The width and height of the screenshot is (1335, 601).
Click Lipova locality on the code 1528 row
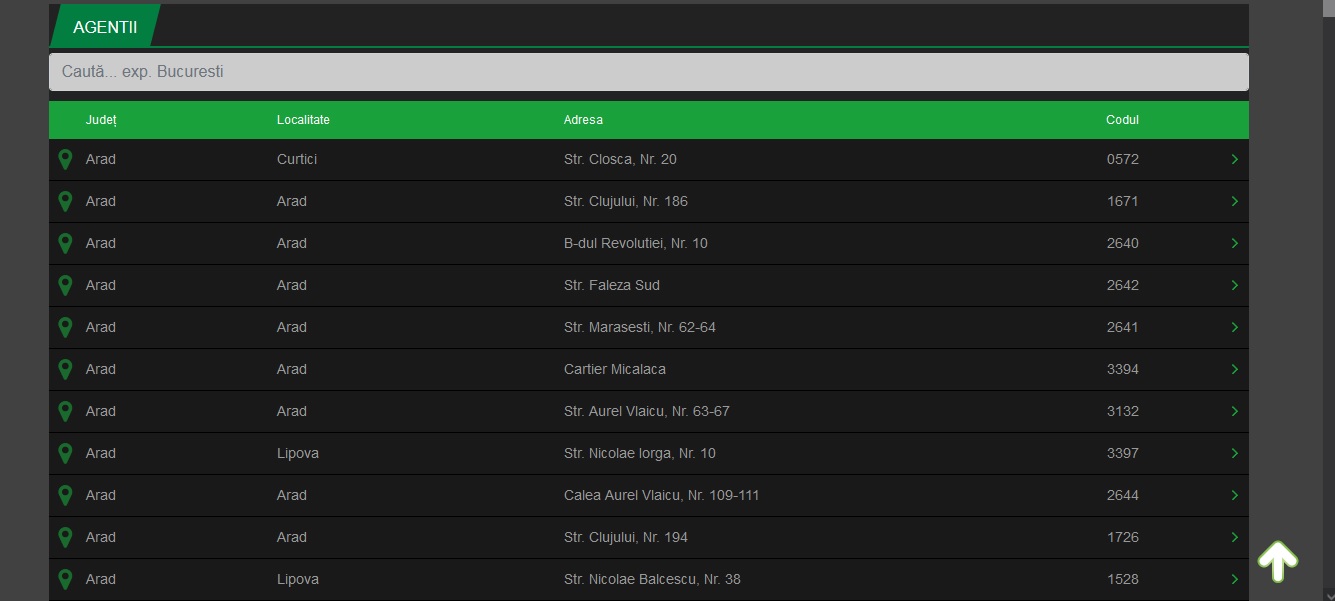[298, 579]
